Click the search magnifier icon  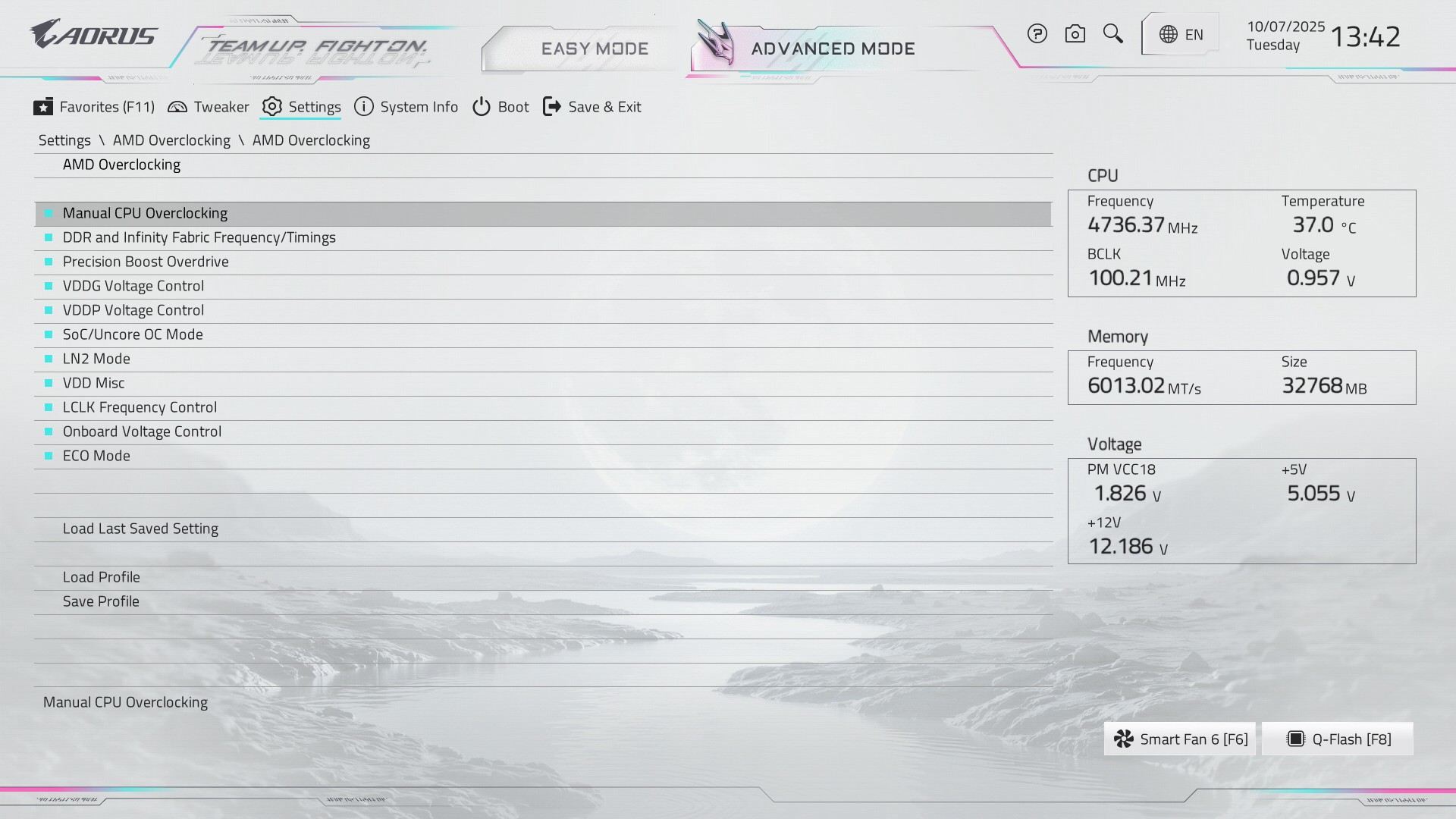click(1112, 34)
